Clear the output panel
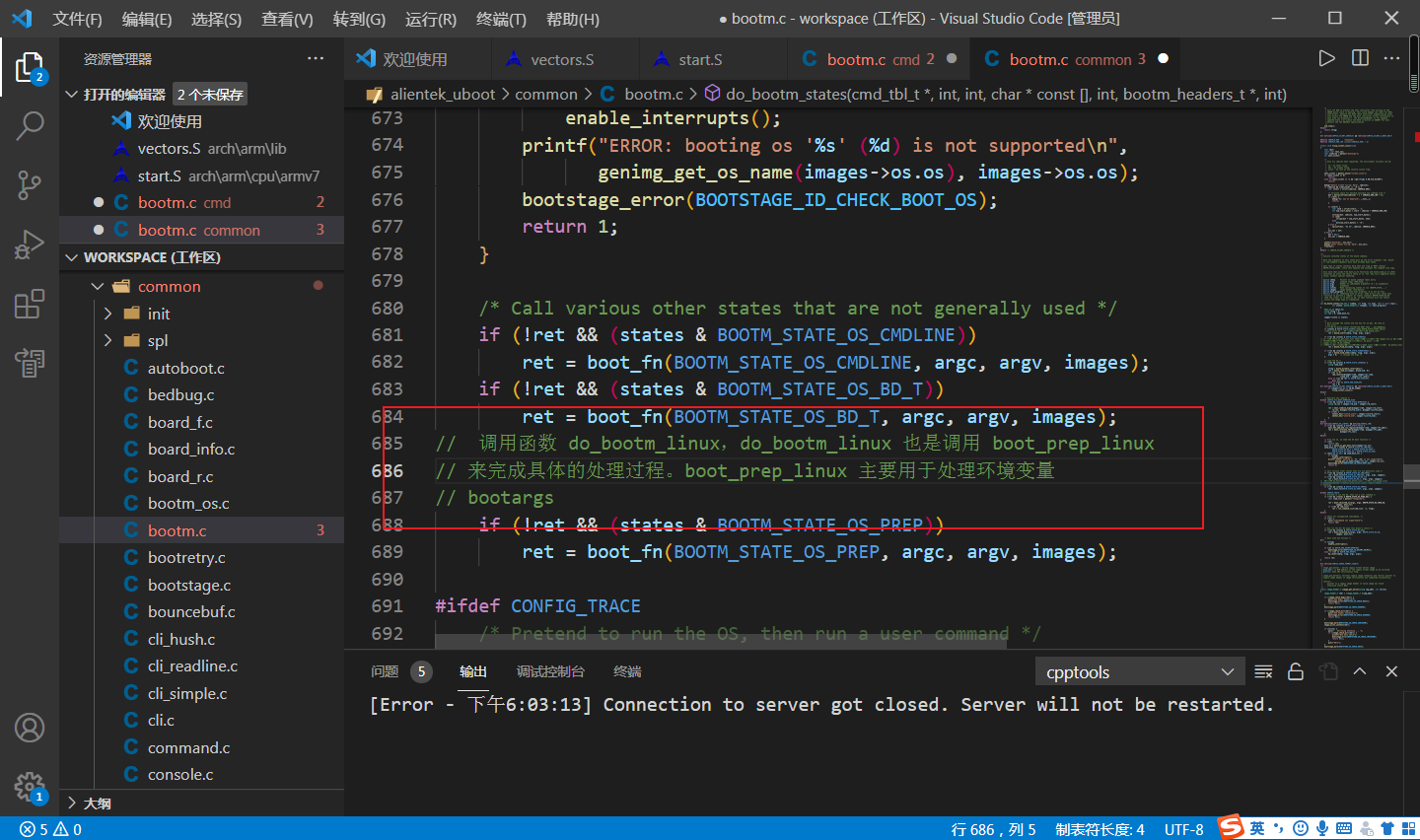Viewport: 1420px width, 840px height. coord(1263,671)
